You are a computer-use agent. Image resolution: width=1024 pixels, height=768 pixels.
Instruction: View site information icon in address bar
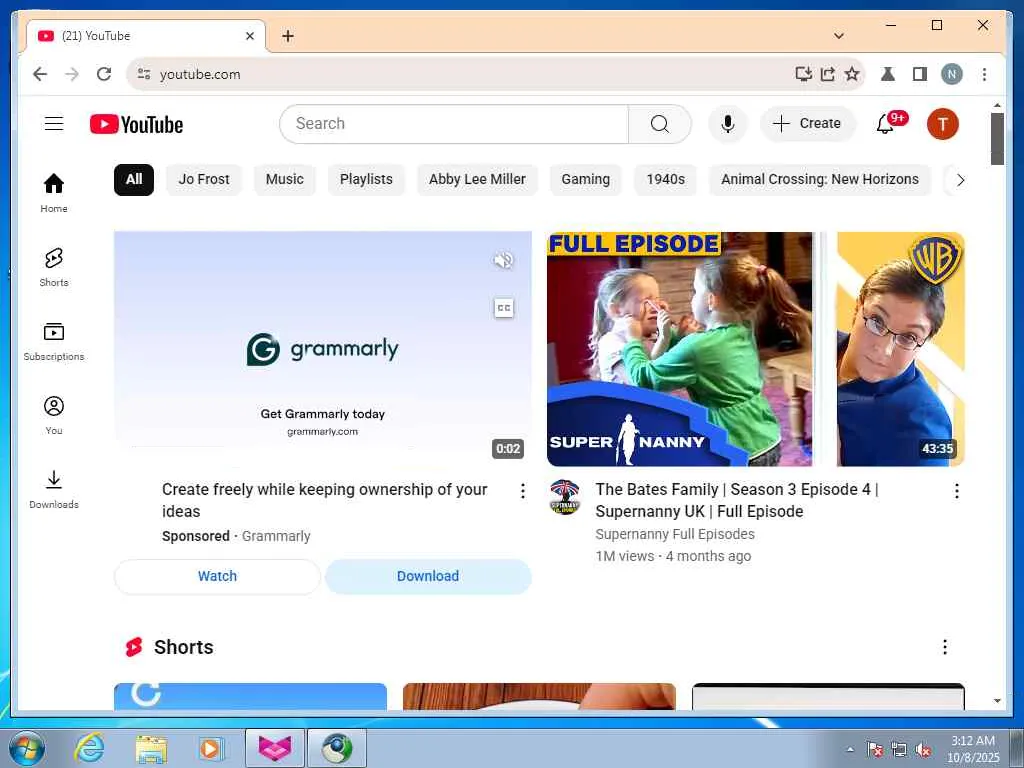[x=144, y=74]
